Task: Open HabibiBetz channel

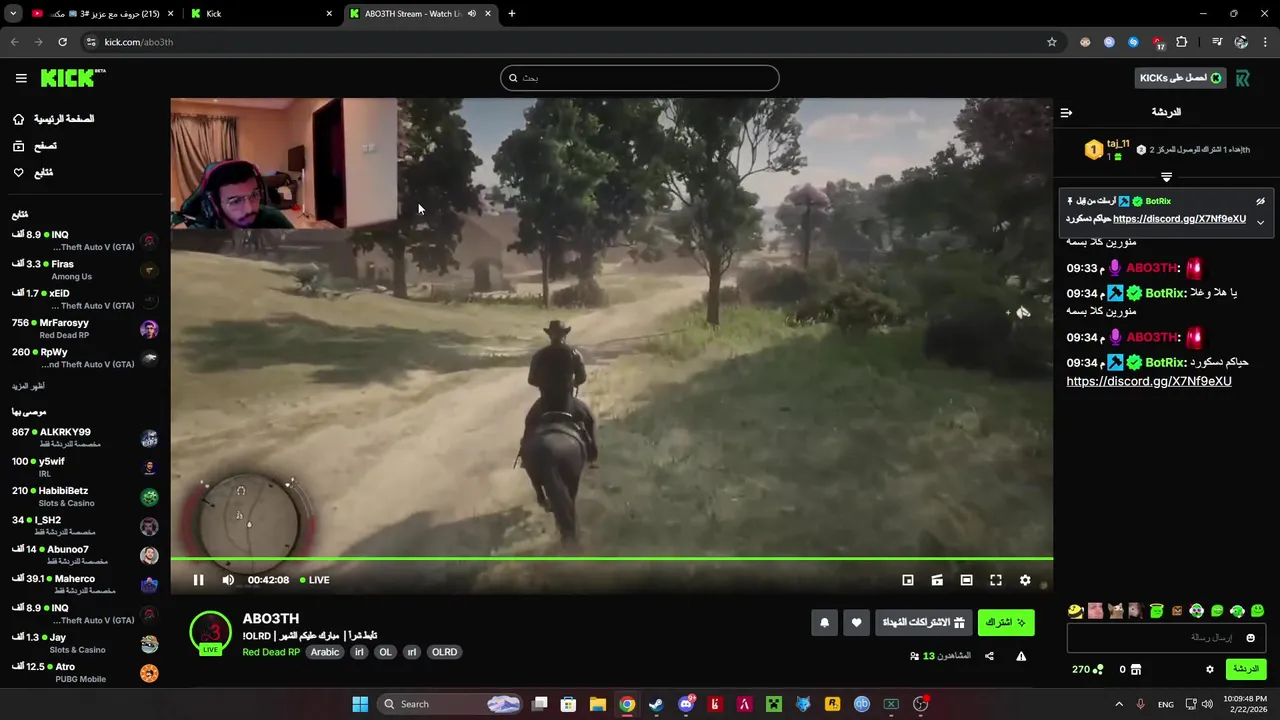Action: pyautogui.click(x=84, y=497)
